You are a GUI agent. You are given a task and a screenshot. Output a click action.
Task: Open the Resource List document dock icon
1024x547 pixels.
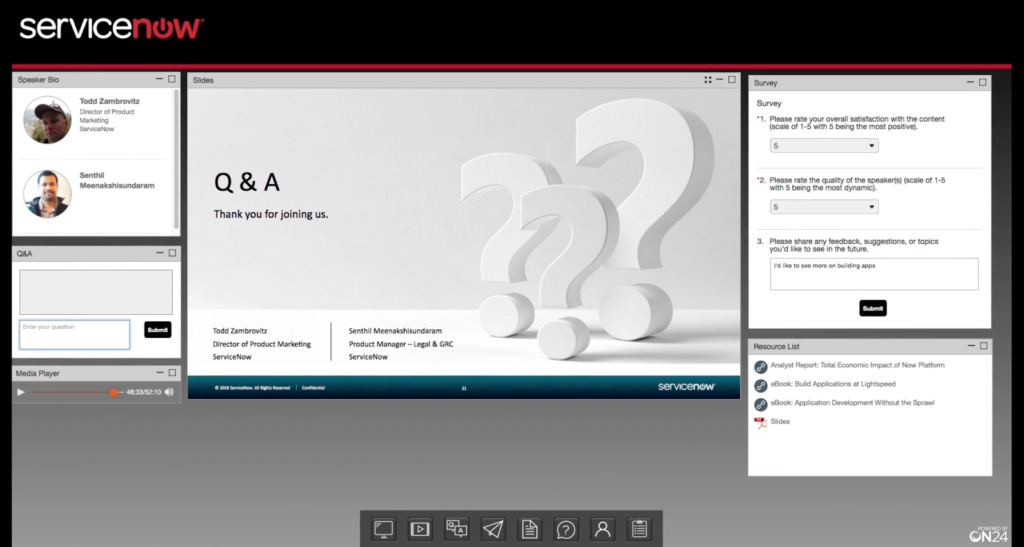point(530,529)
